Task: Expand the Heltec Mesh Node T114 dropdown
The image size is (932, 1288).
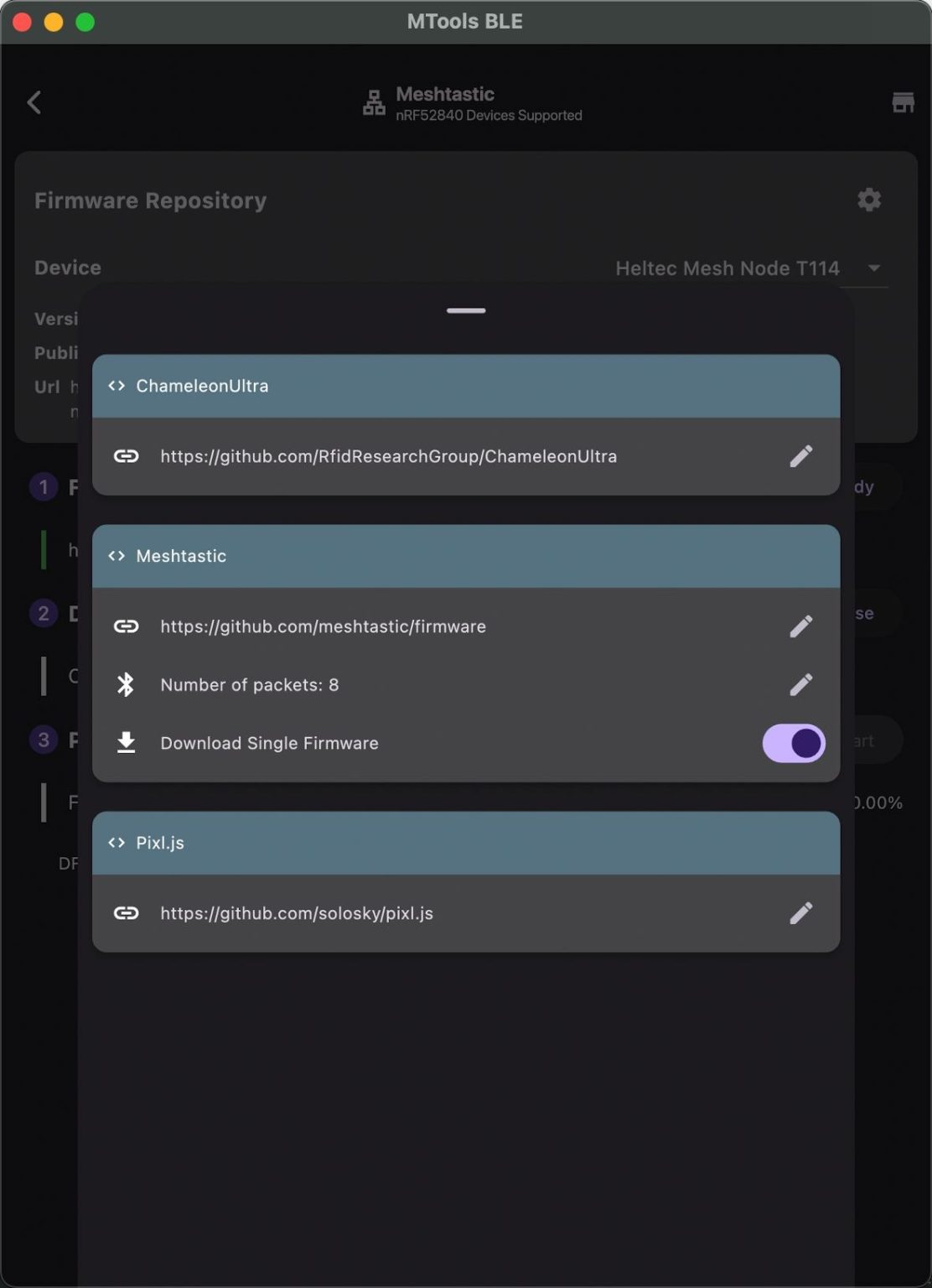Action: pos(727,268)
